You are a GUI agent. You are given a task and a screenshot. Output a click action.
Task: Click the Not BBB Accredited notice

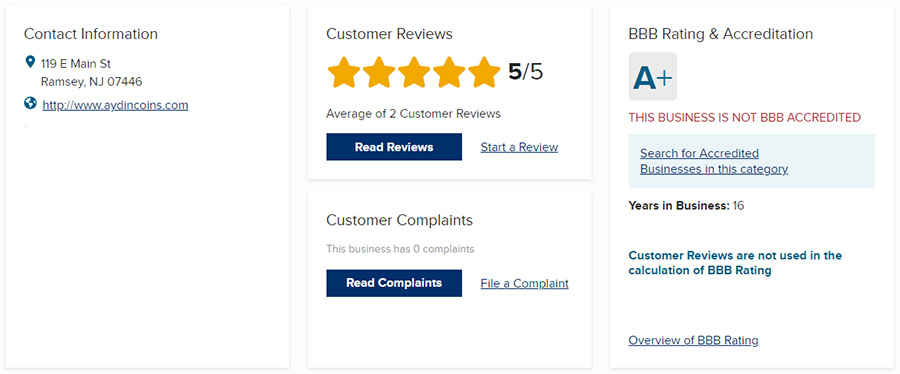coord(744,118)
